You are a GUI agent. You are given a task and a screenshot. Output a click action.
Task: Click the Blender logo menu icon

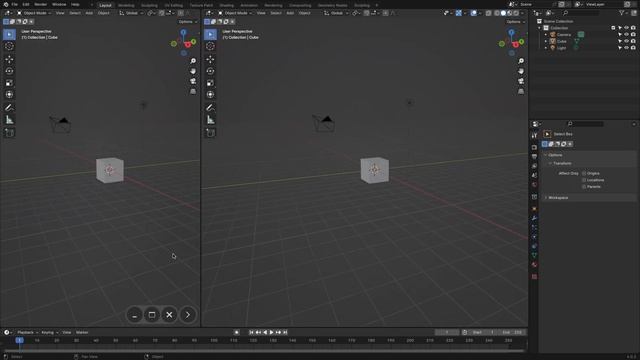coord(5,4)
